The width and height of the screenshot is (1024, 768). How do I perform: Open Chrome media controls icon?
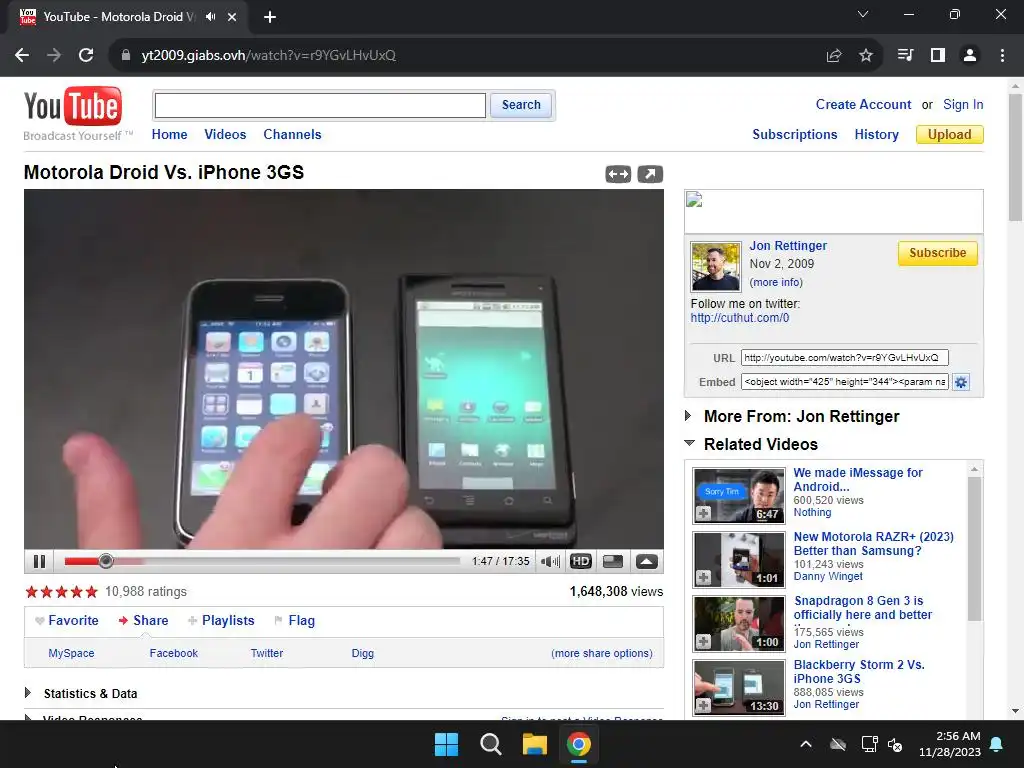pos(905,56)
